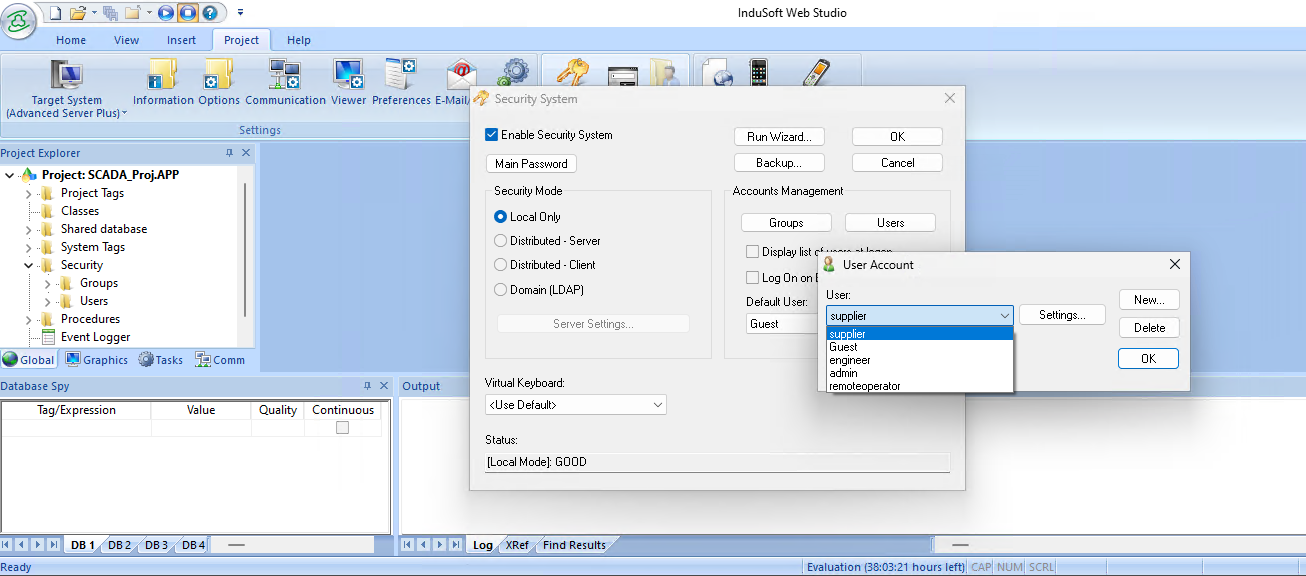Expand the Project Tags tree node
This screenshot has width=1306, height=576.
tap(28, 193)
